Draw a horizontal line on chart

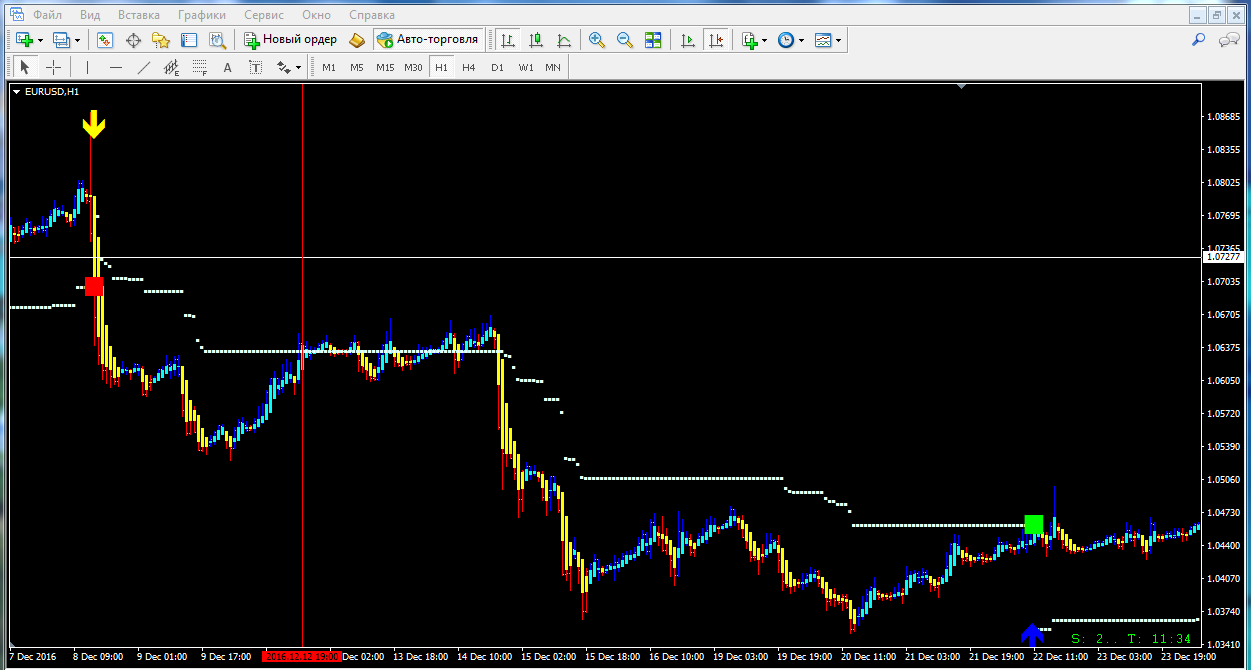(x=116, y=68)
